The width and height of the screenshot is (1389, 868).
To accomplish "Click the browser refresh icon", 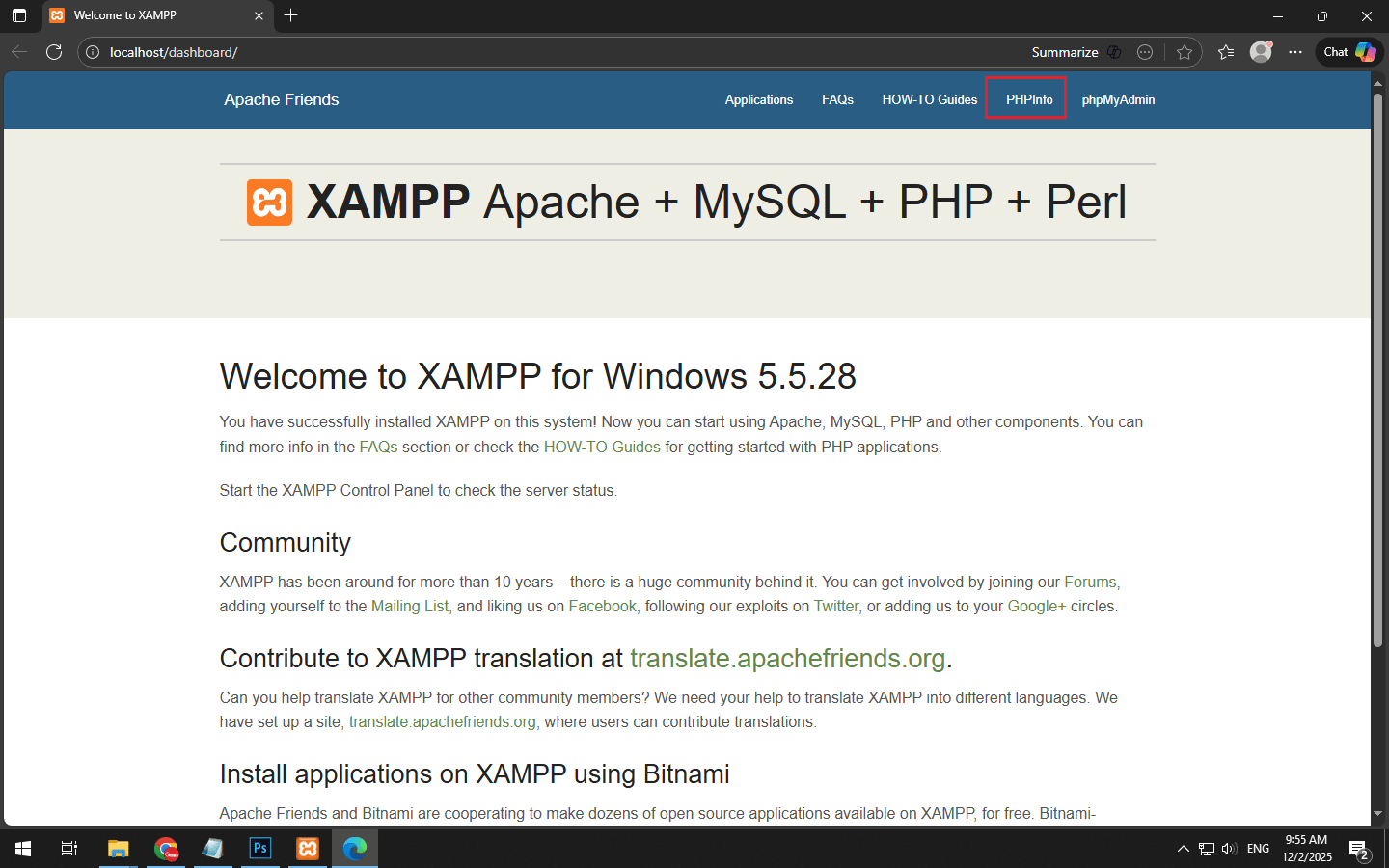I will click(x=54, y=52).
